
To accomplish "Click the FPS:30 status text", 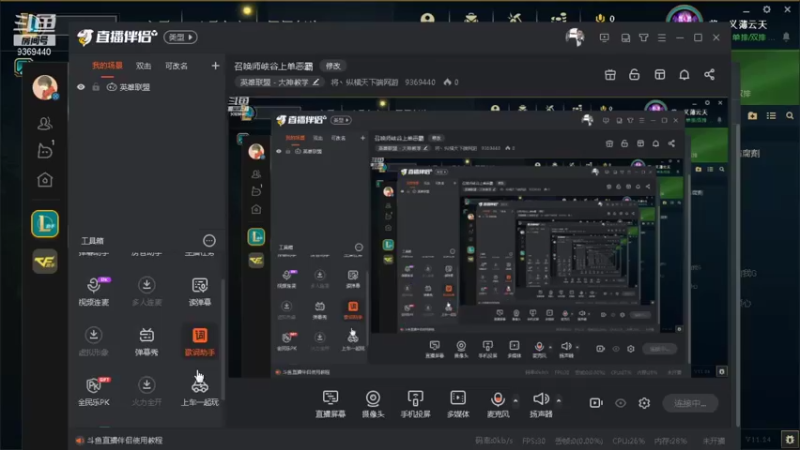I will point(534,440).
